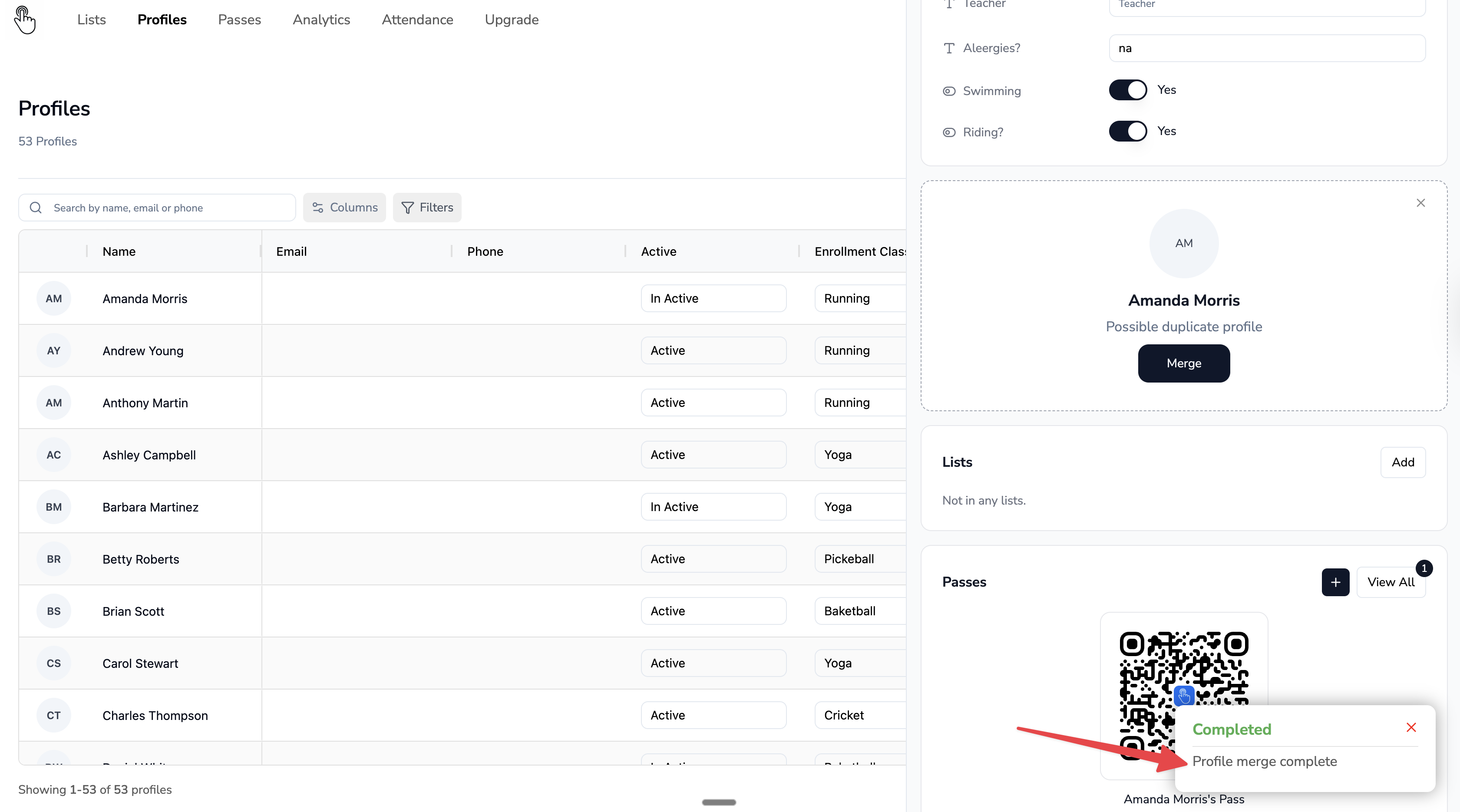Click the search magnifier icon
Image resolution: width=1460 pixels, height=812 pixels.
pyautogui.click(x=36, y=208)
